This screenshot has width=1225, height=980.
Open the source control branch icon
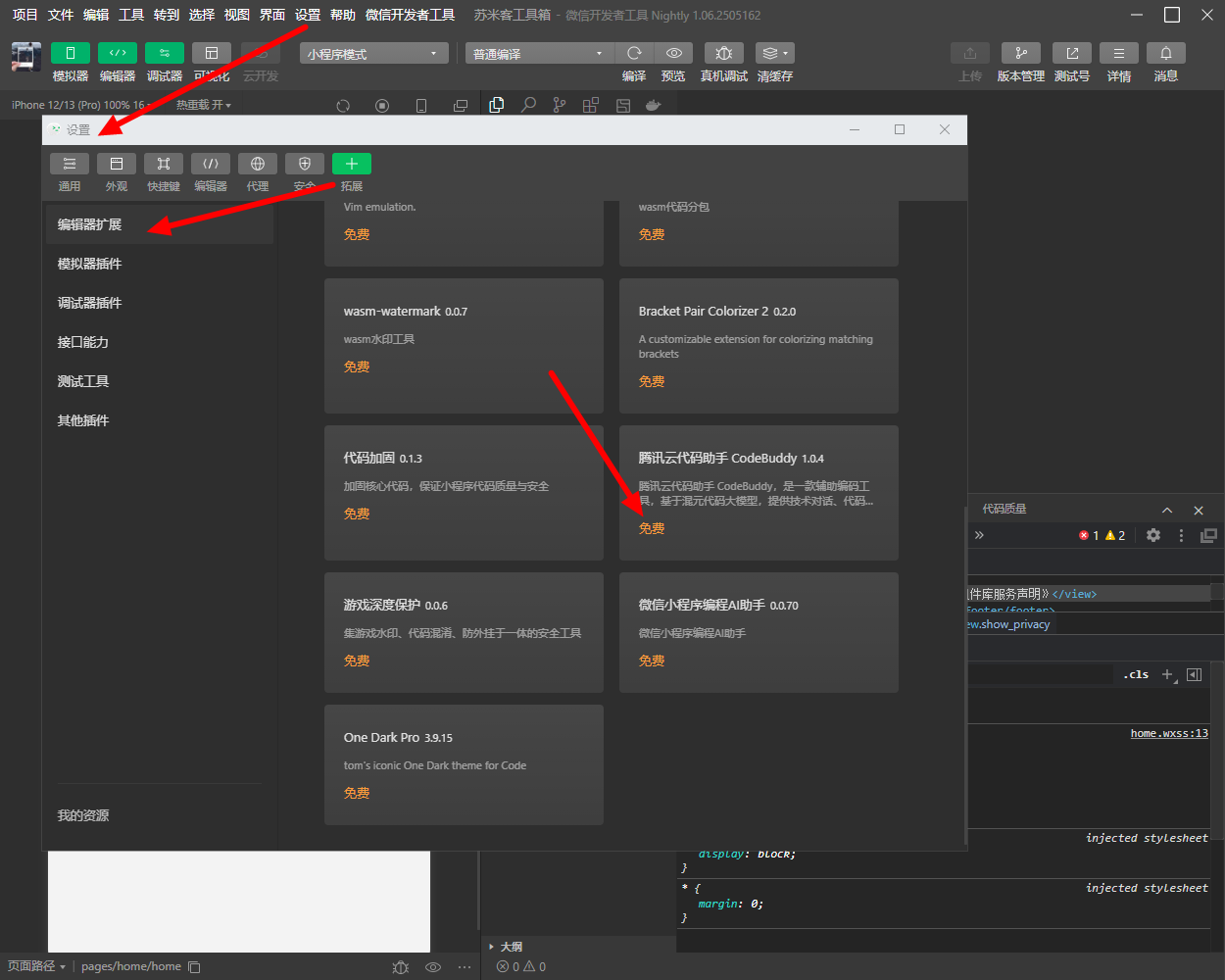[560, 105]
